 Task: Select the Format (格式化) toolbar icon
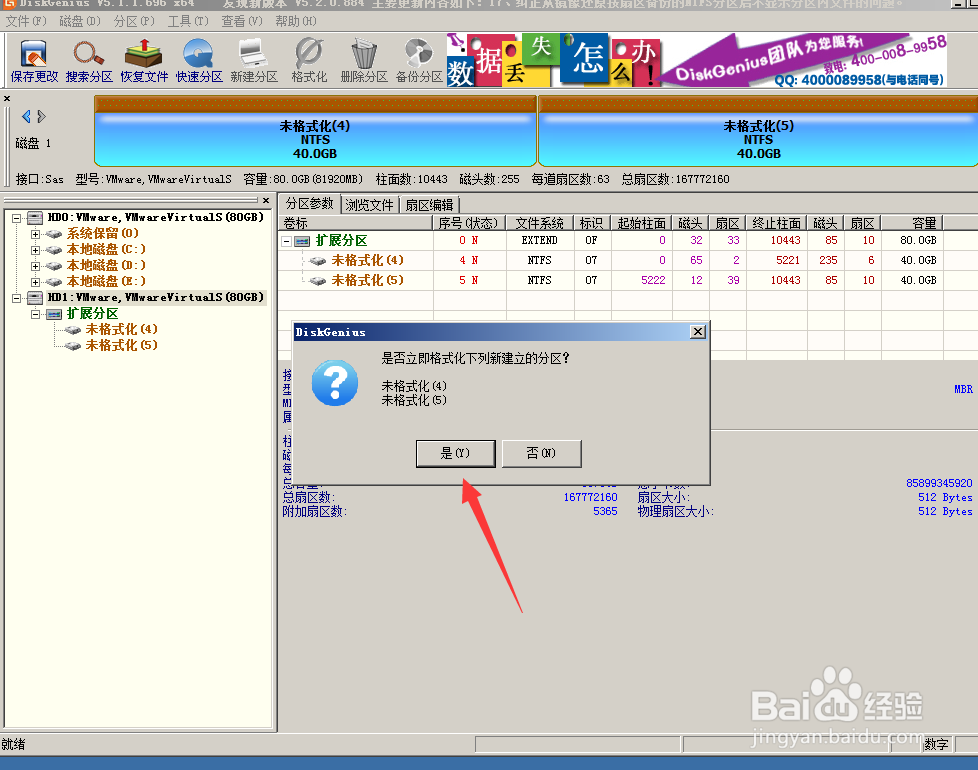point(309,60)
